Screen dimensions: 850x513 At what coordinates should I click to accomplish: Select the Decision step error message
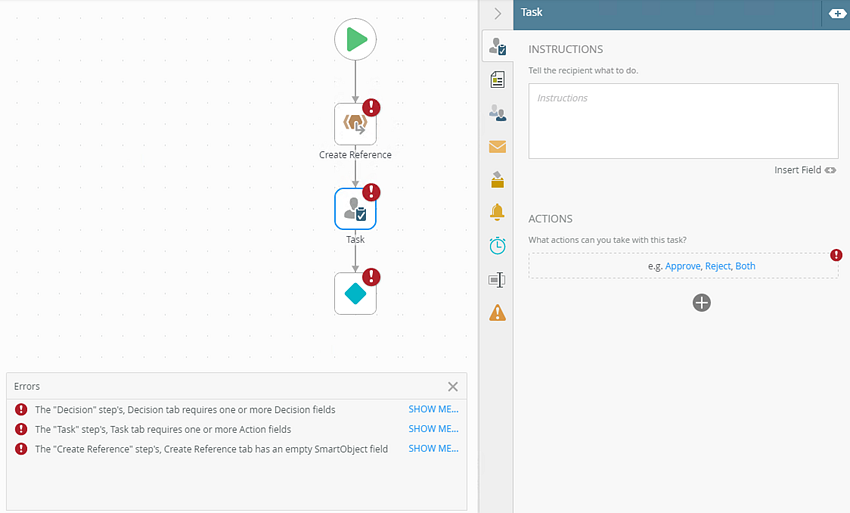[x=185, y=410]
